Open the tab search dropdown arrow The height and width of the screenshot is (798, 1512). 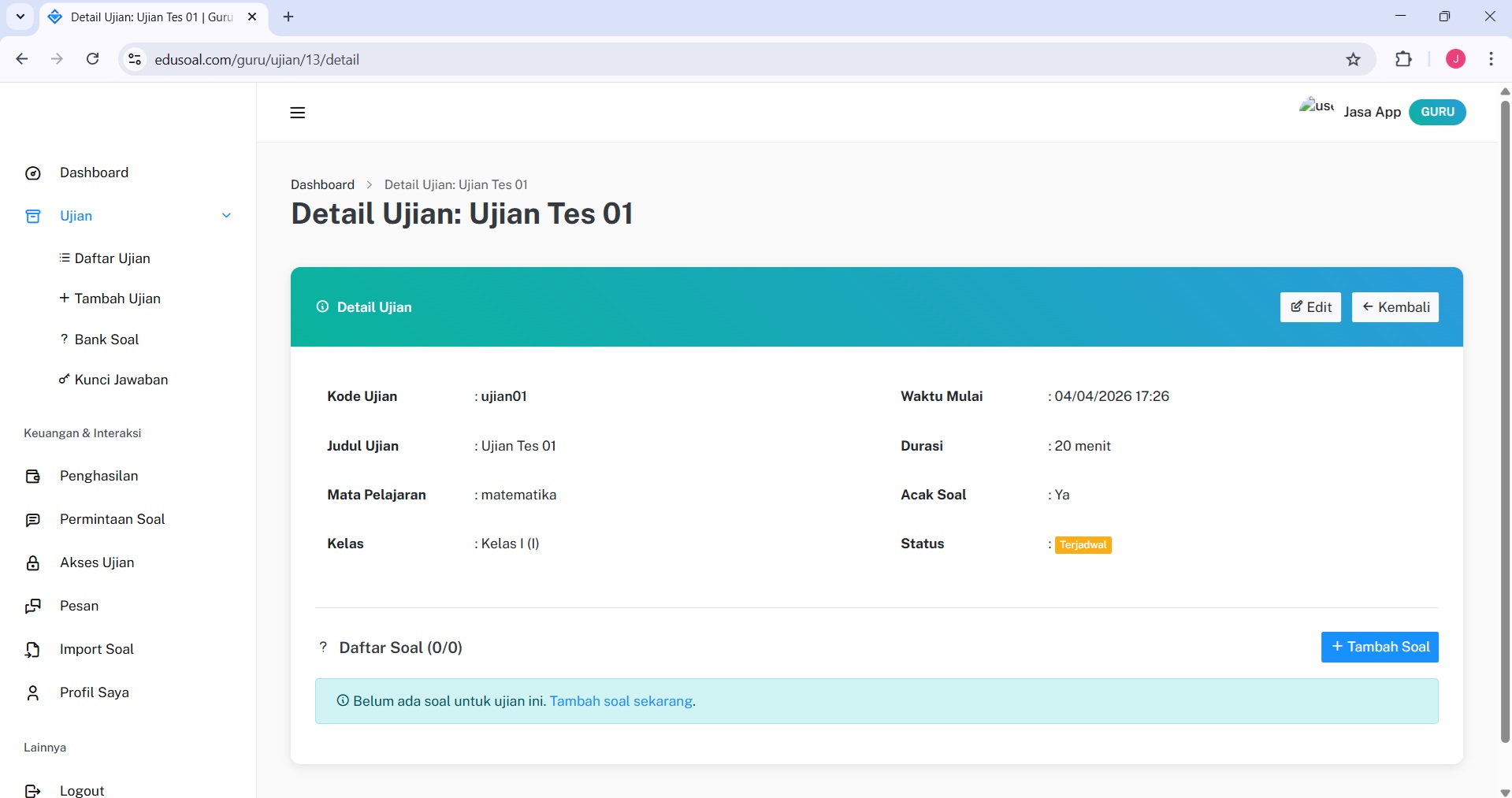point(20,17)
